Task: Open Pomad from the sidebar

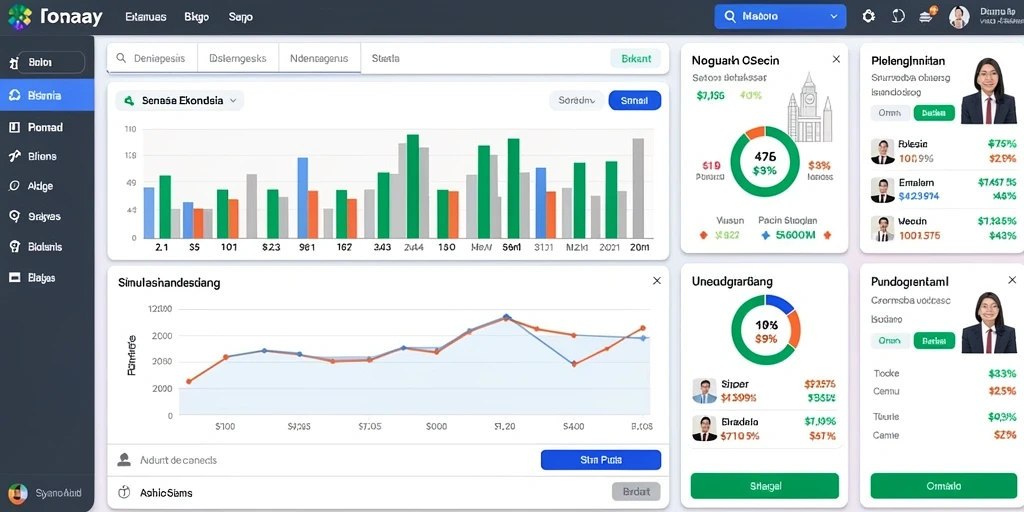Action: [x=47, y=127]
